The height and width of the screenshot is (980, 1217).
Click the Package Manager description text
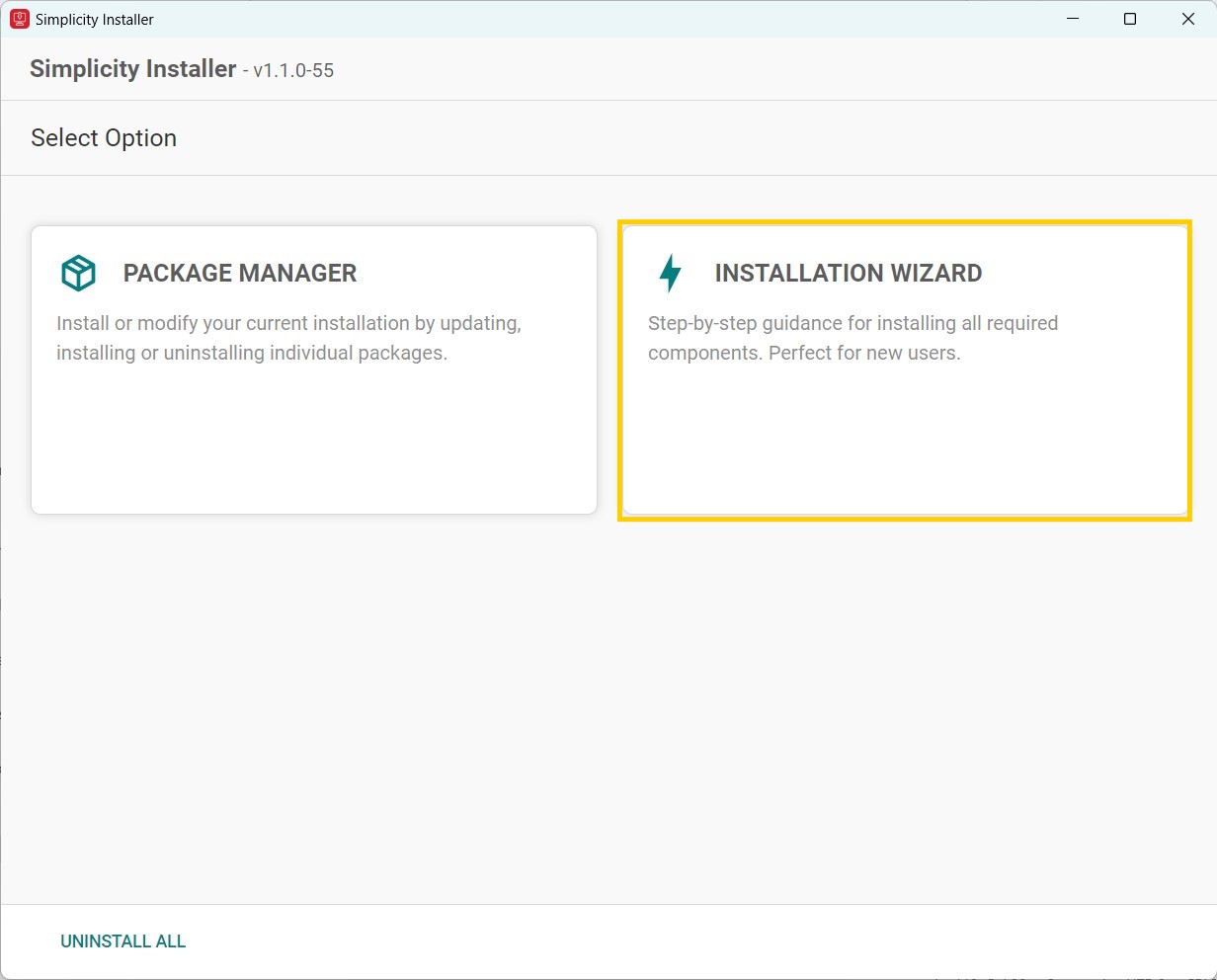tap(288, 338)
